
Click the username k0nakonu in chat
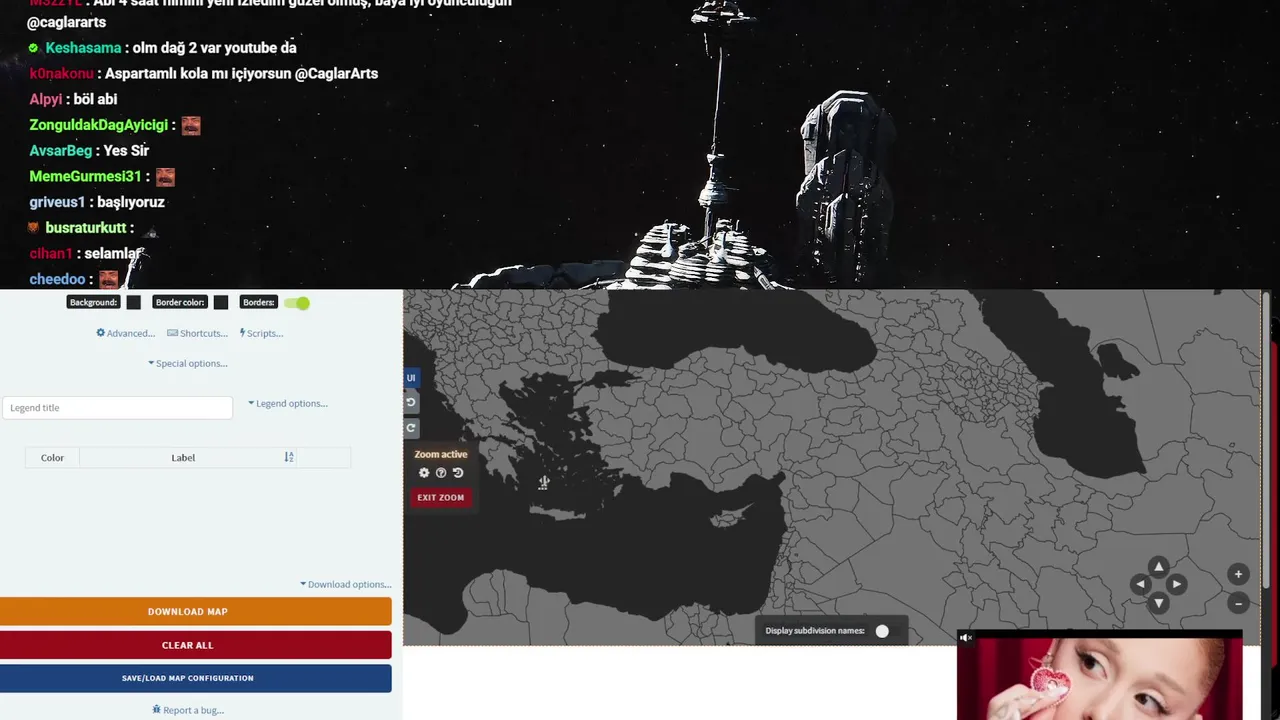(x=62, y=73)
